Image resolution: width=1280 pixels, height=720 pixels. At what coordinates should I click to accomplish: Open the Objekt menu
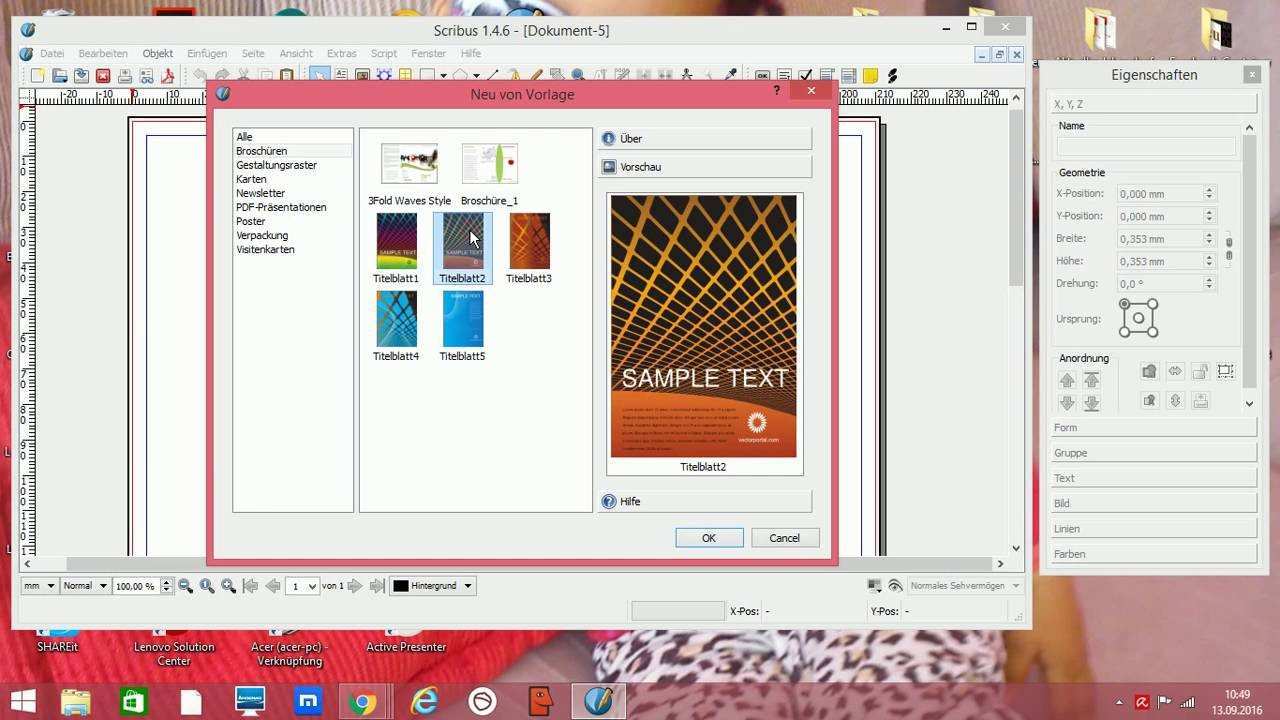[157, 53]
